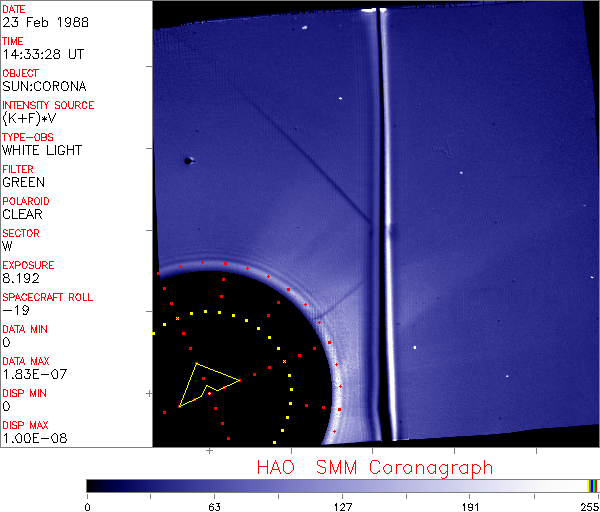The width and height of the screenshot is (600, 512).
Task: Select the 0 value under DISP MIN
Action: pos(7,406)
